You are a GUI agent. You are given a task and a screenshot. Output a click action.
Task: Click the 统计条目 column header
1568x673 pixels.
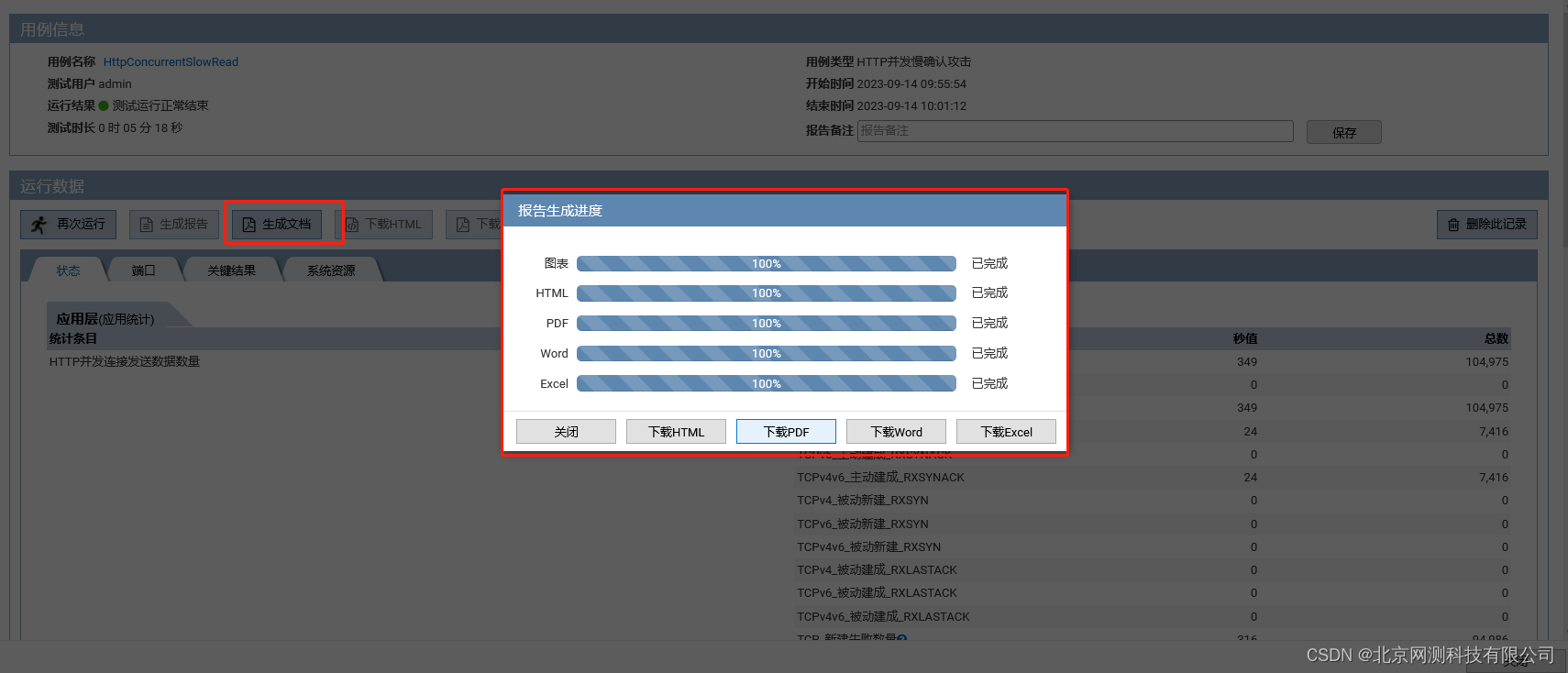[73, 338]
